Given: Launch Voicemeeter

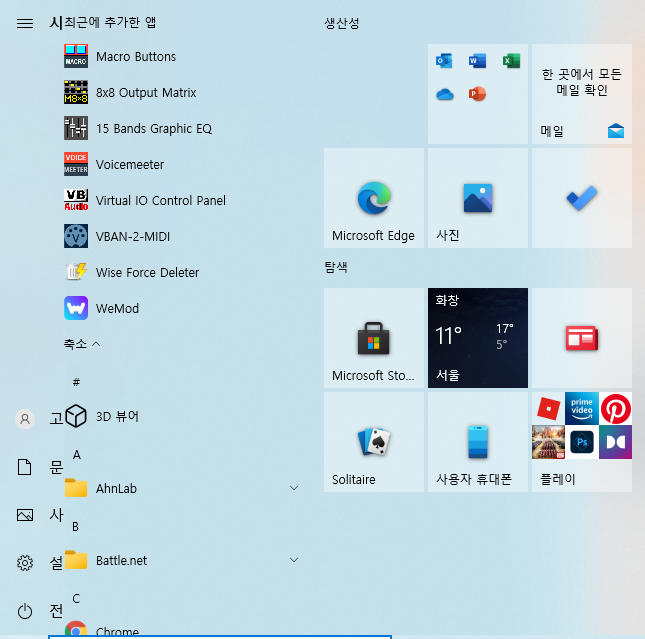Looking at the screenshot, I should pos(114,165).
